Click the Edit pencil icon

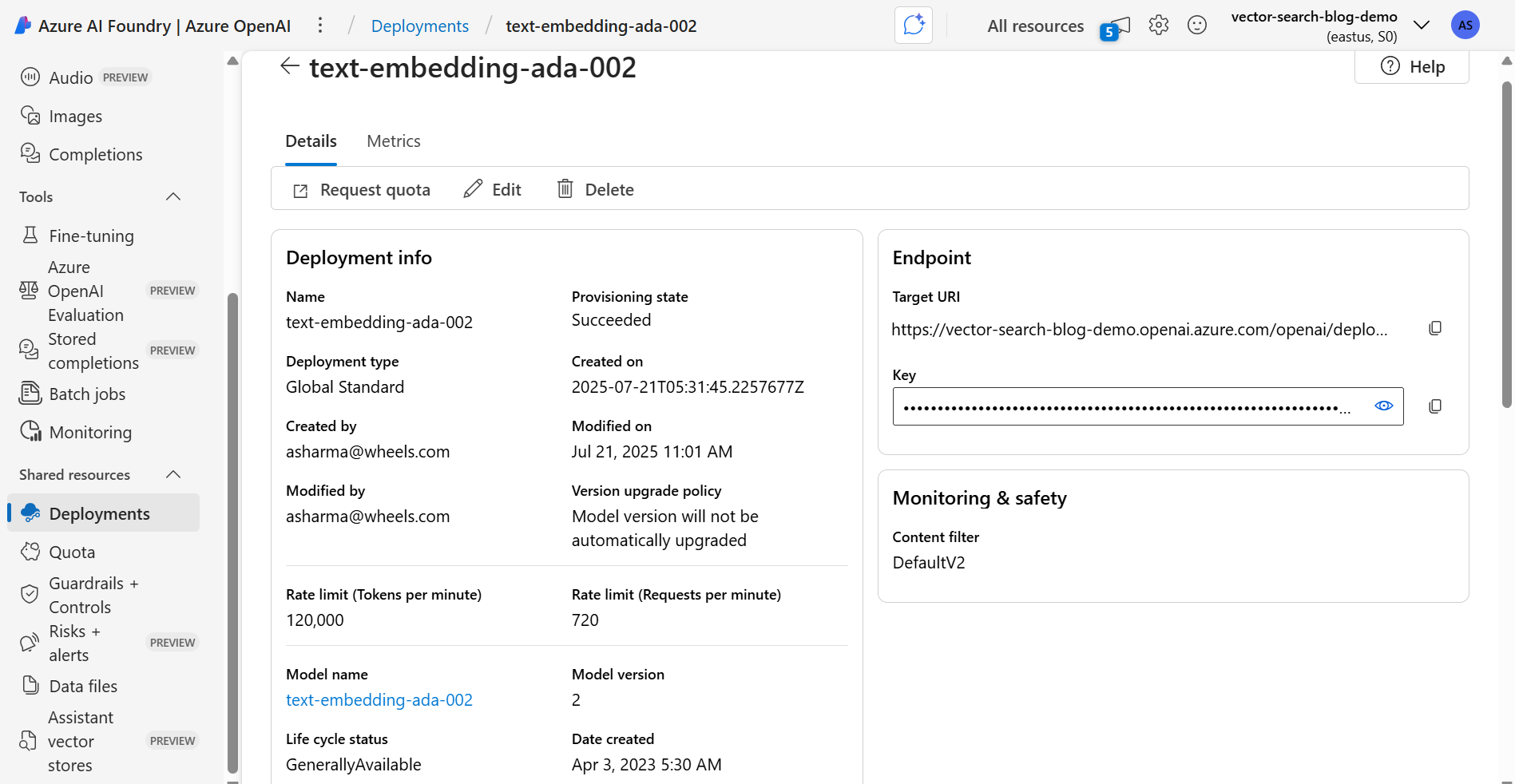point(473,188)
